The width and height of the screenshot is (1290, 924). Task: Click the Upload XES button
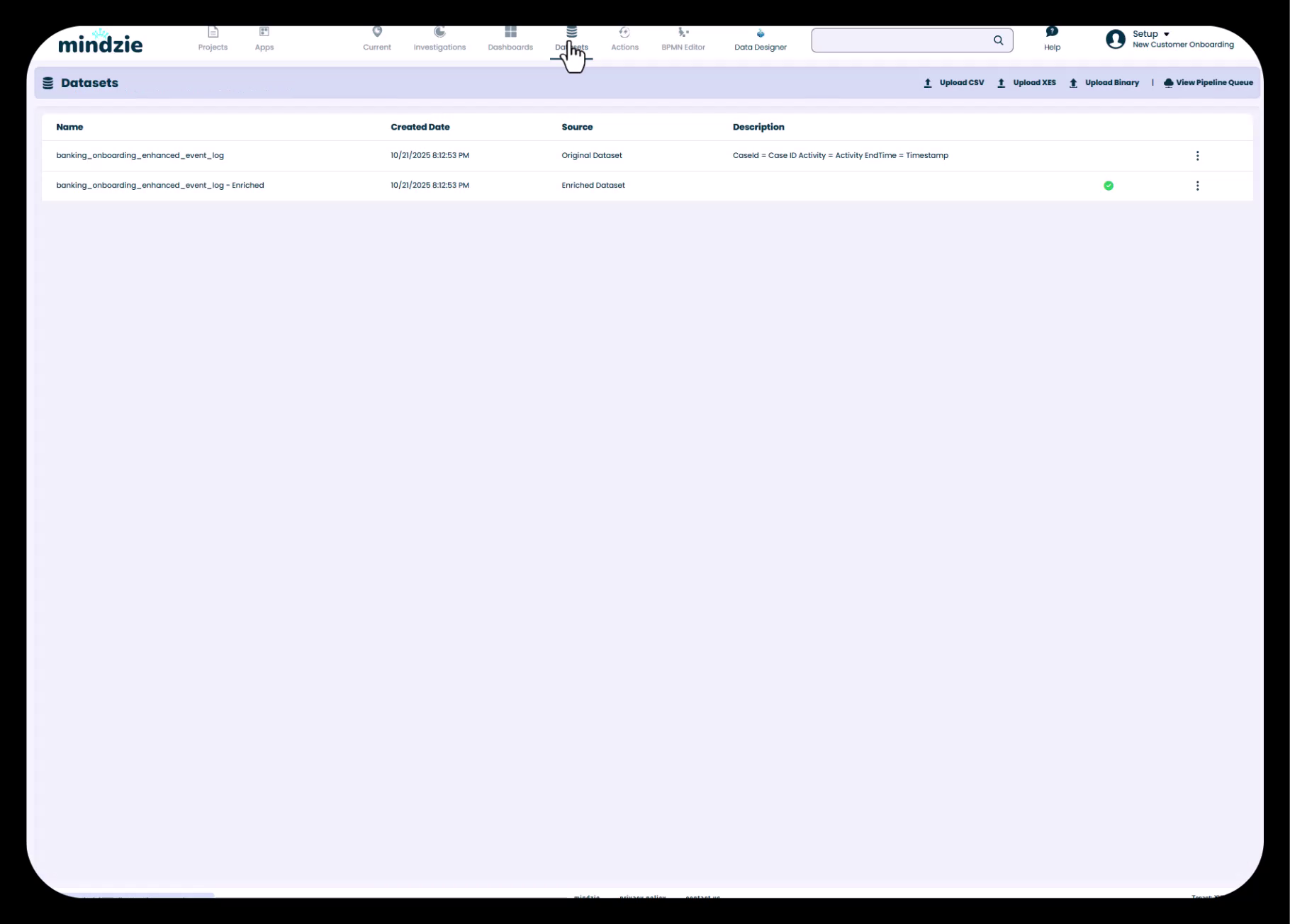(x=1027, y=83)
